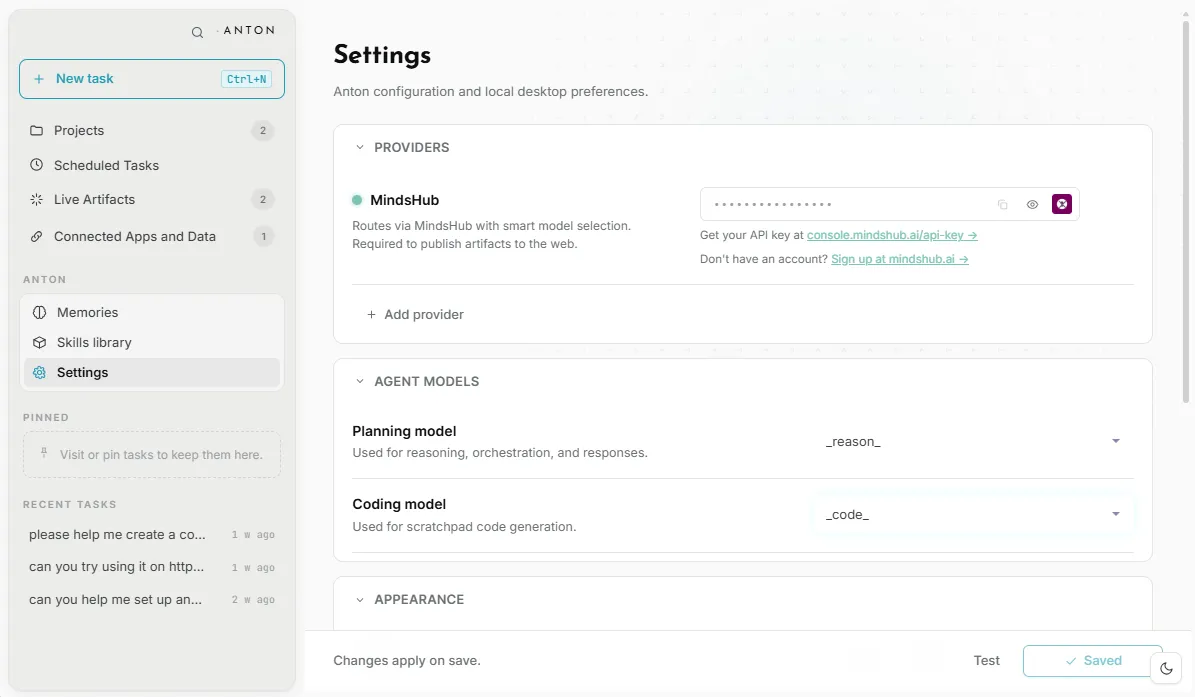The height and width of the screenshot is (697, 1195).
Task: Create a New task
Action: [152, 79]
